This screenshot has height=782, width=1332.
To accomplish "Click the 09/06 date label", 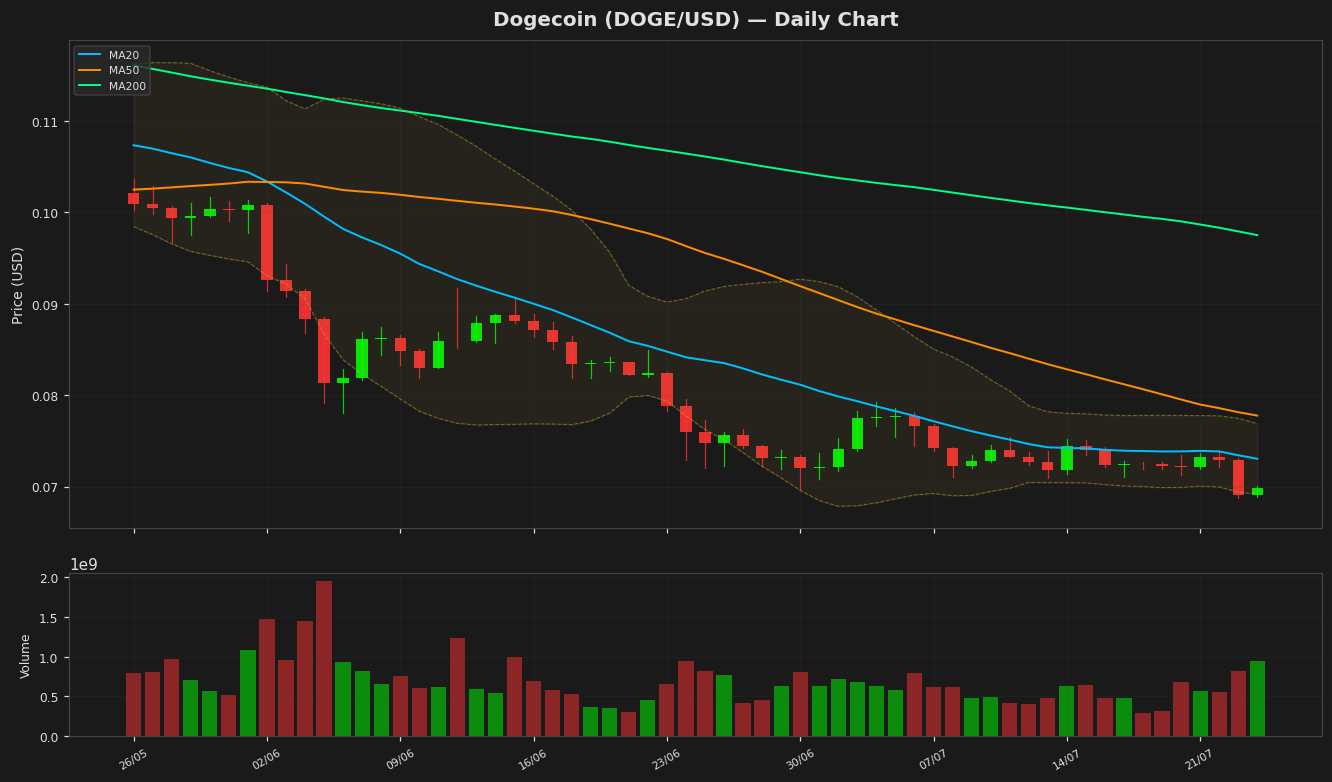I will (x=400, y=760).
